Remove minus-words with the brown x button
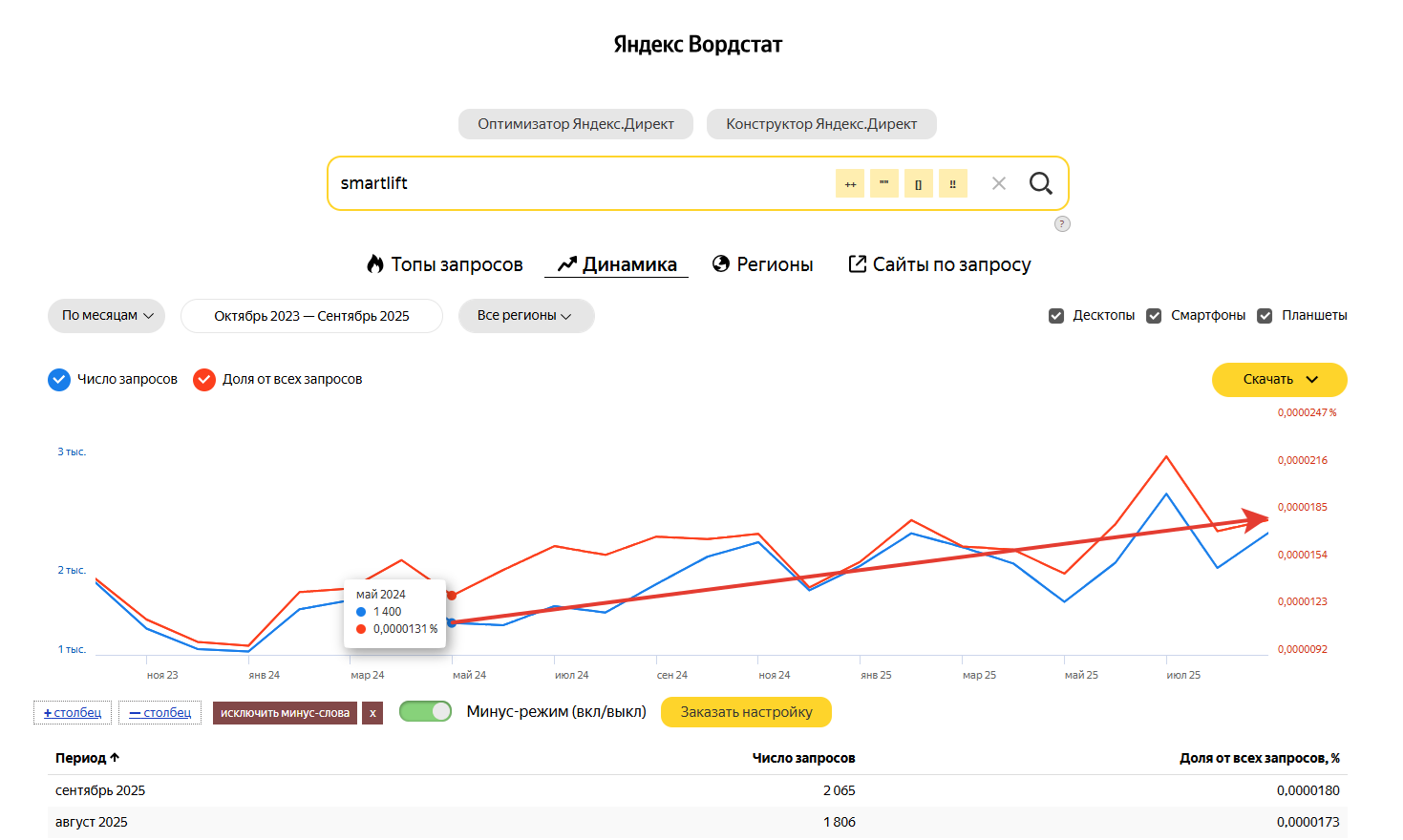The width and height of the screenshot is (1403, 840). click(372, 713)
